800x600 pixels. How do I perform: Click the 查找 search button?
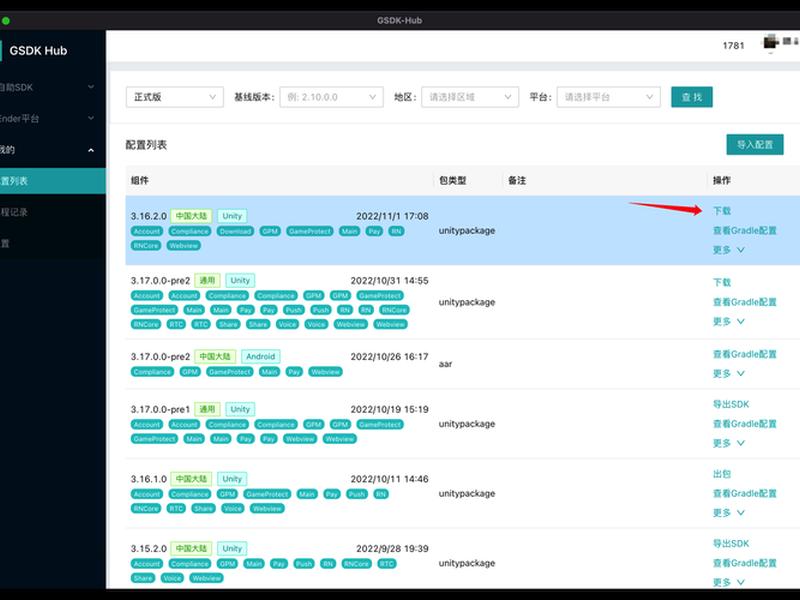pyautogui.click(x=691, y=97)
